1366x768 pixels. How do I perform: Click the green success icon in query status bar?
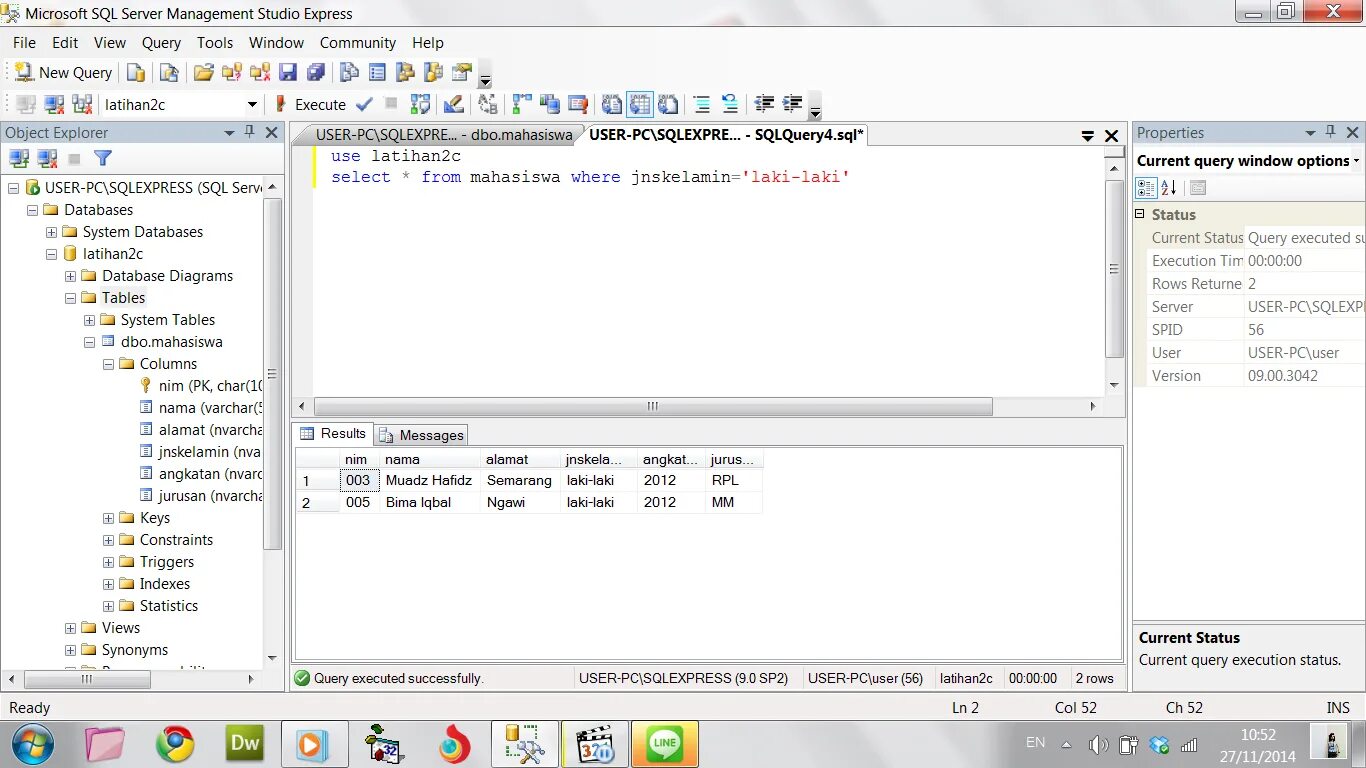click(x=302, y=678)
